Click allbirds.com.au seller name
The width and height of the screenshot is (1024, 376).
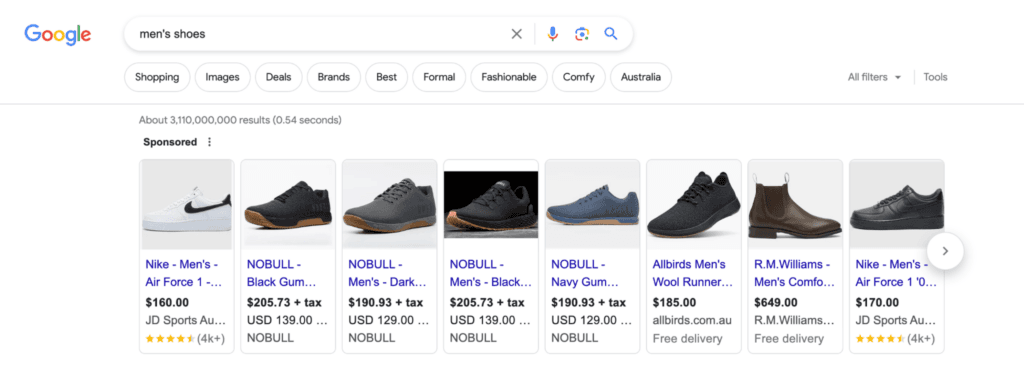tap(692, 321)
